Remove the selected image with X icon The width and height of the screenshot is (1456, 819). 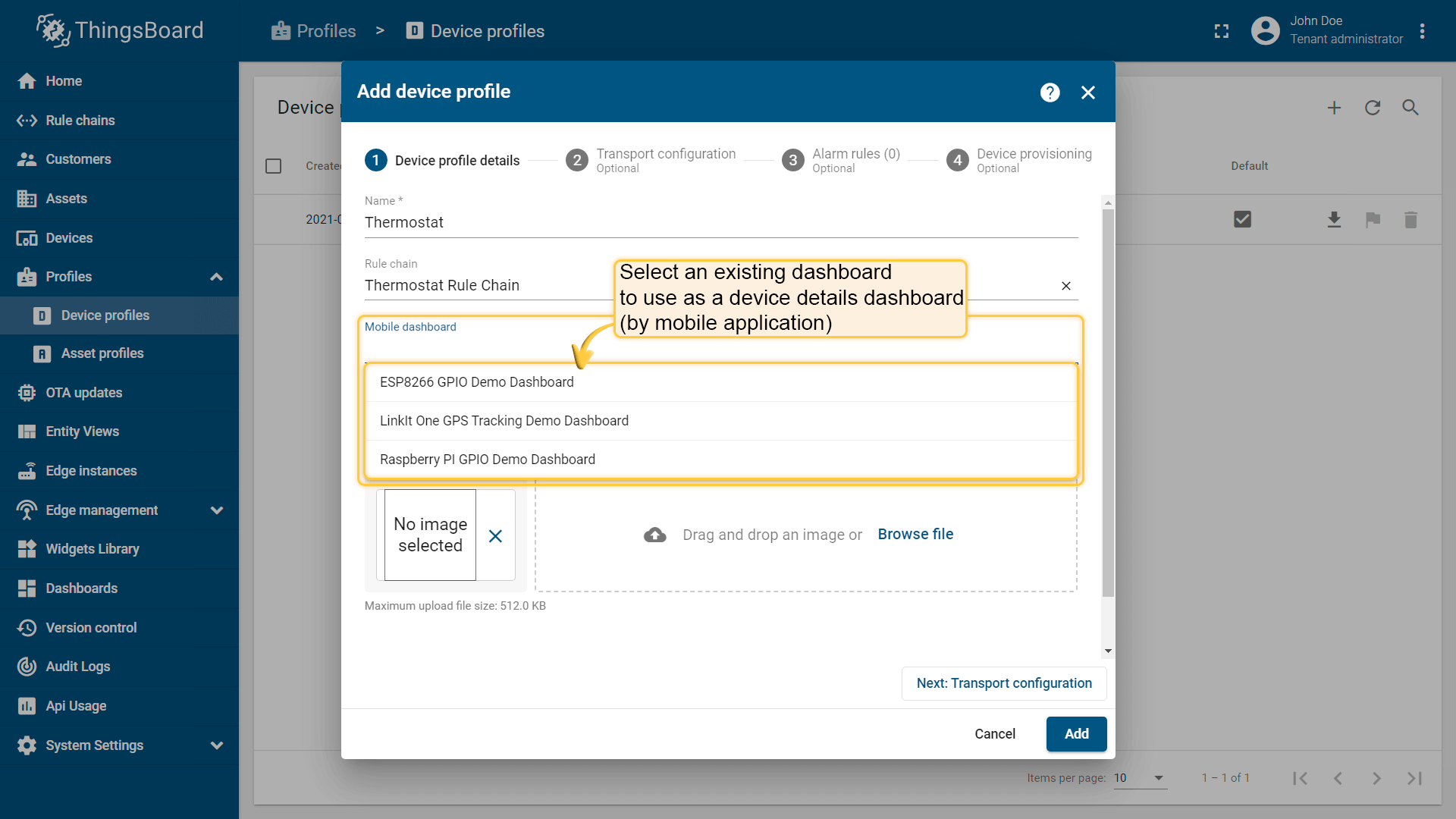point(495,536)
